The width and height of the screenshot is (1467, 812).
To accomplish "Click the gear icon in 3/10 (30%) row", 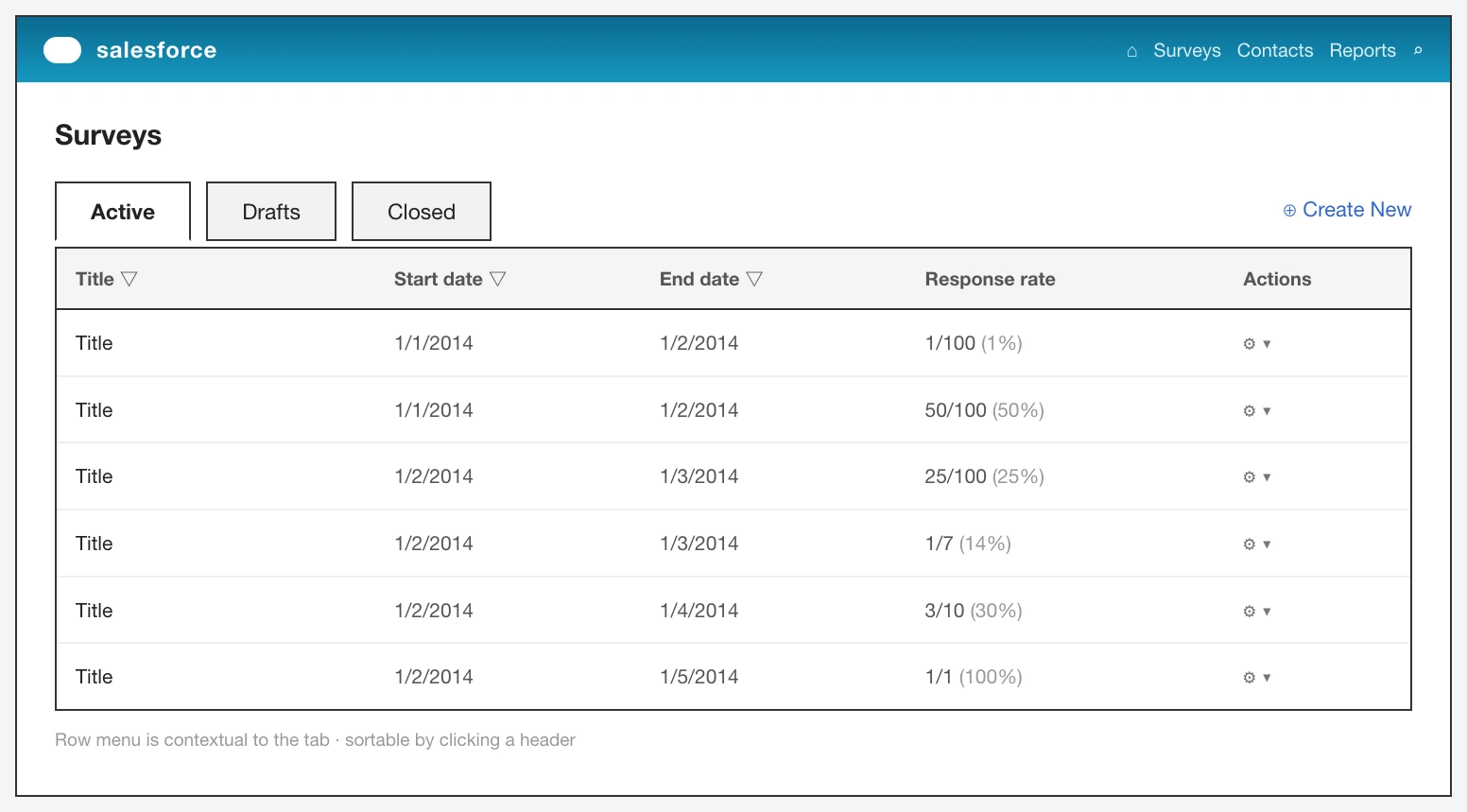I will tap(1249, 612).
